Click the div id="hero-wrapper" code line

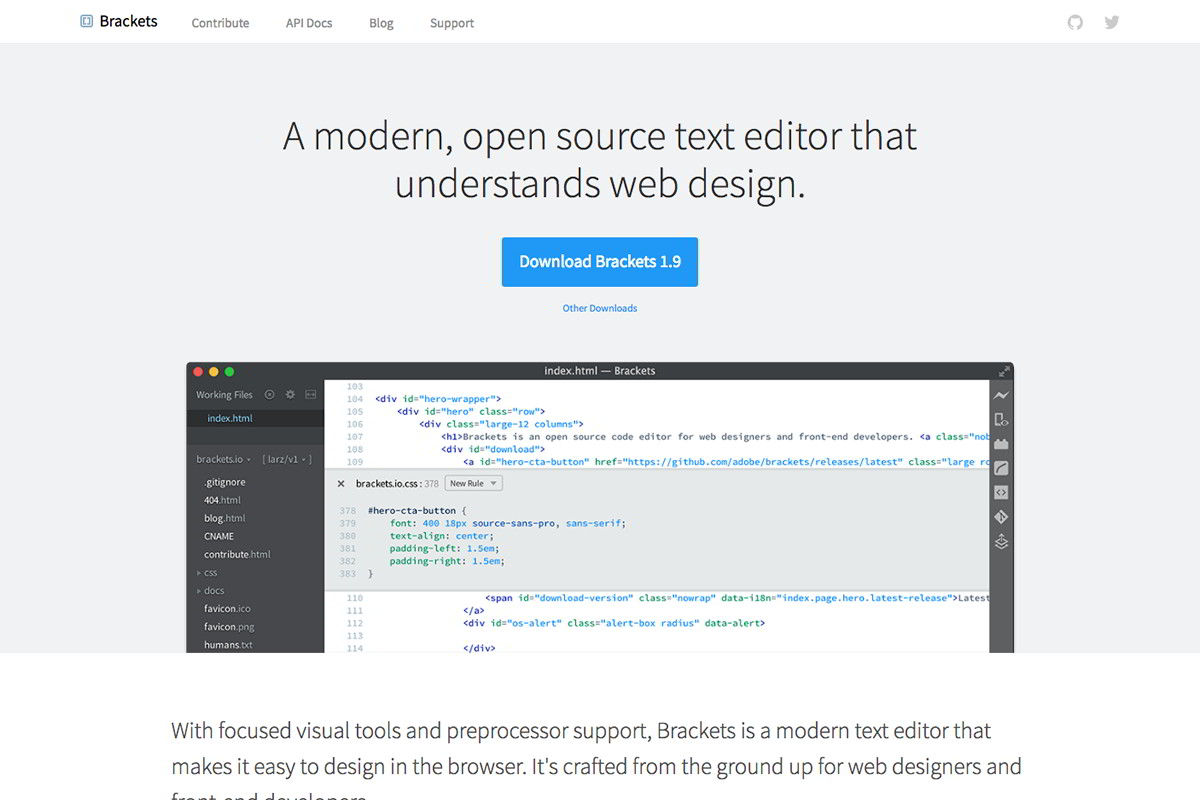(x=438, y=399)
